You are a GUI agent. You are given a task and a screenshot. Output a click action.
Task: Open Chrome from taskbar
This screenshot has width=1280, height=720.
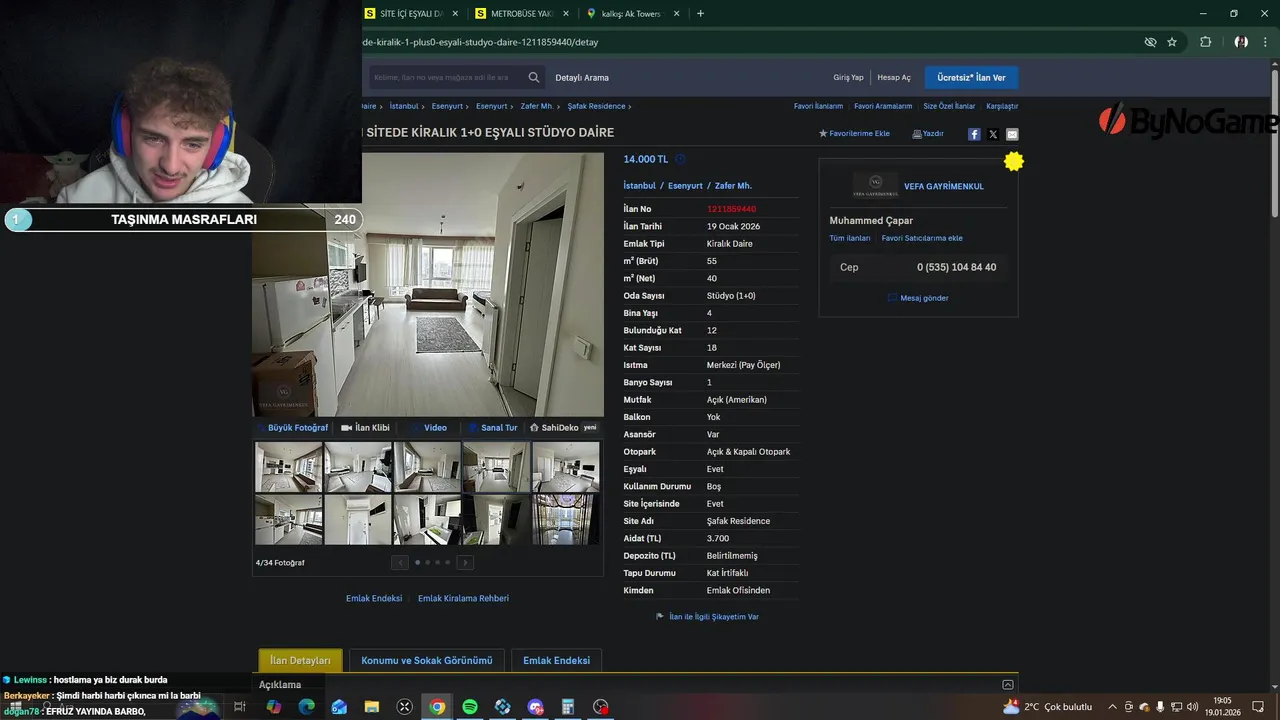coord(437,707)
